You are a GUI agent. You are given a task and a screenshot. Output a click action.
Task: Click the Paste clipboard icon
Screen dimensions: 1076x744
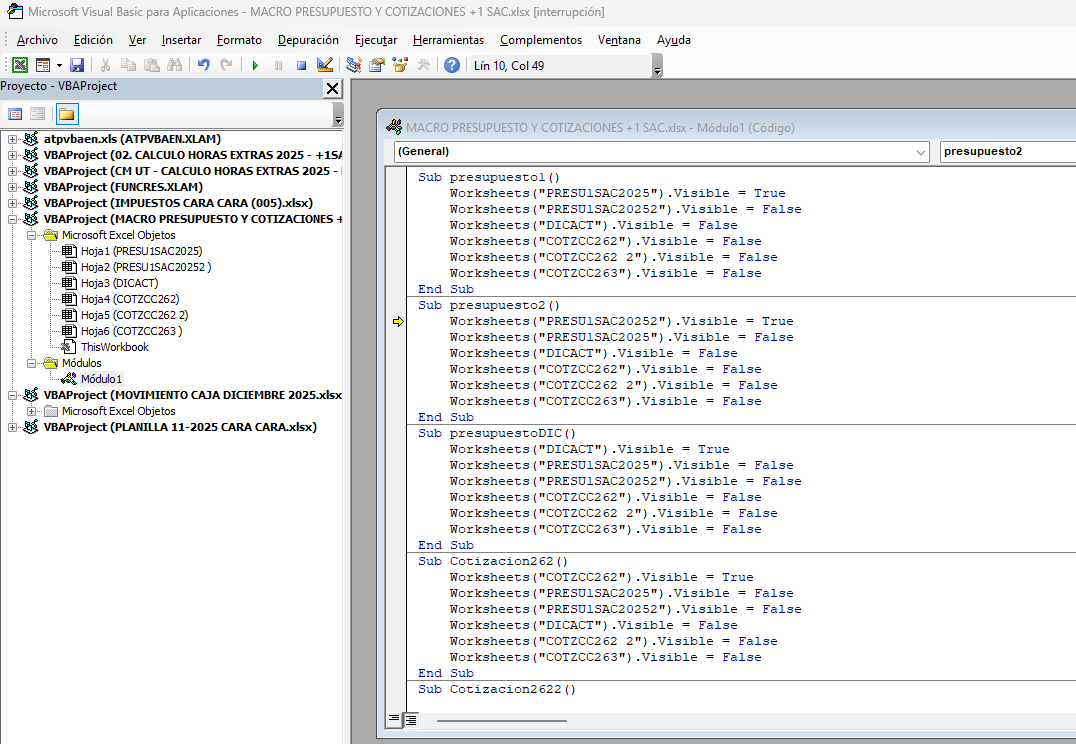(x=152, y=65)
